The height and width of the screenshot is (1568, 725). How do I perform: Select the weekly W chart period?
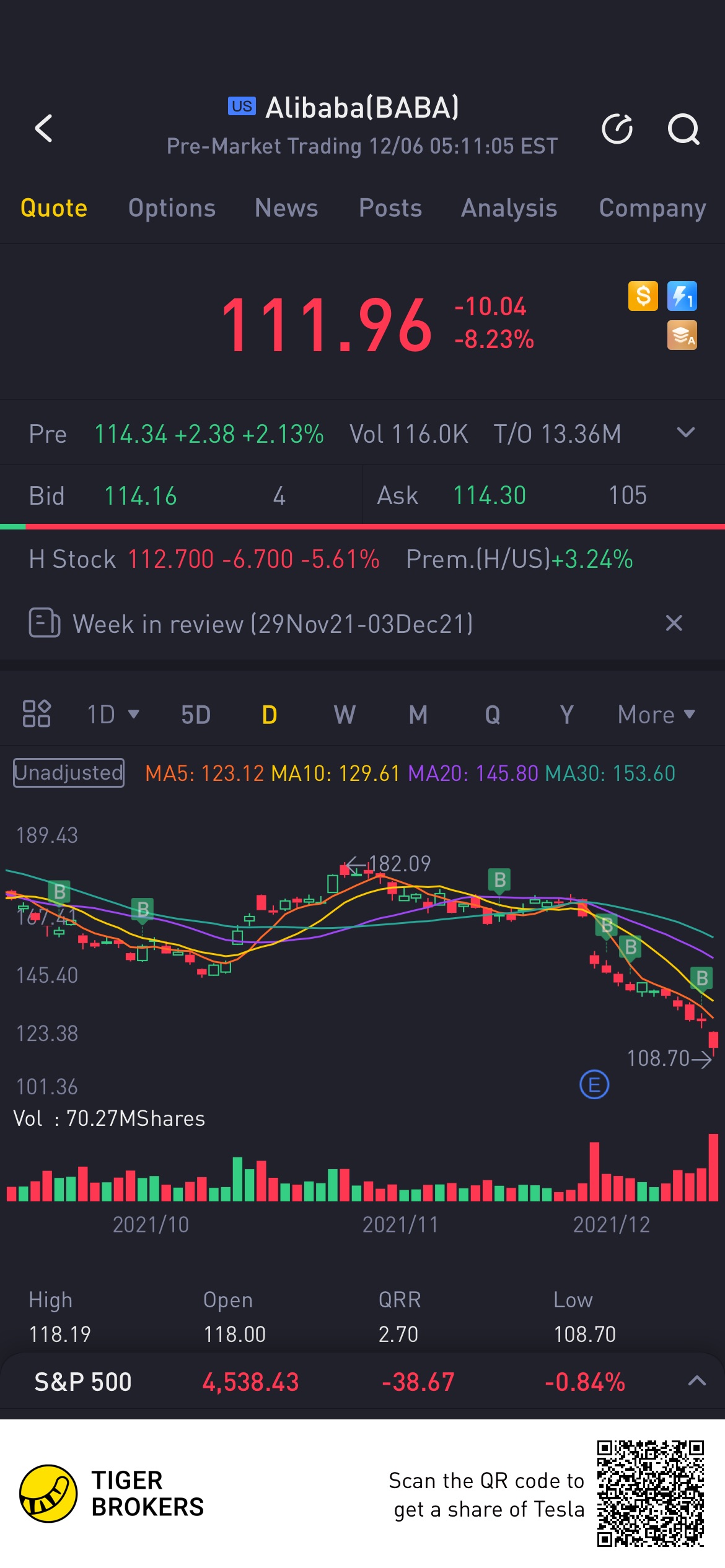tap(345, 715)
